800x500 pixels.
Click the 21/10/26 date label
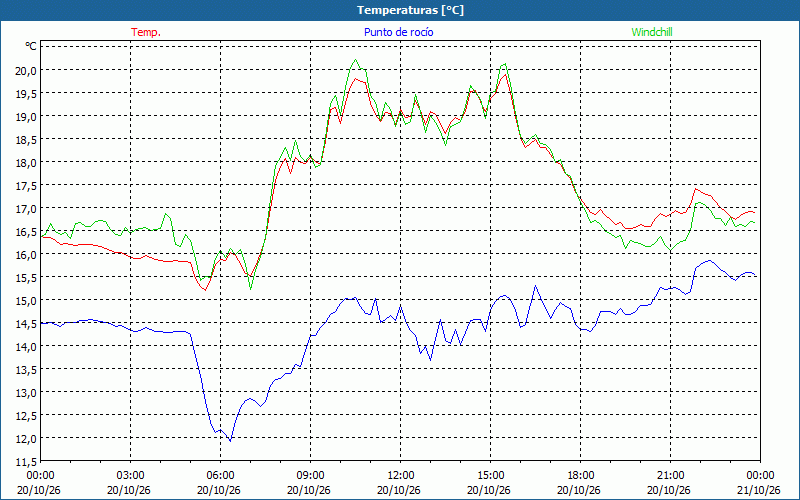(x=759, y=490)
